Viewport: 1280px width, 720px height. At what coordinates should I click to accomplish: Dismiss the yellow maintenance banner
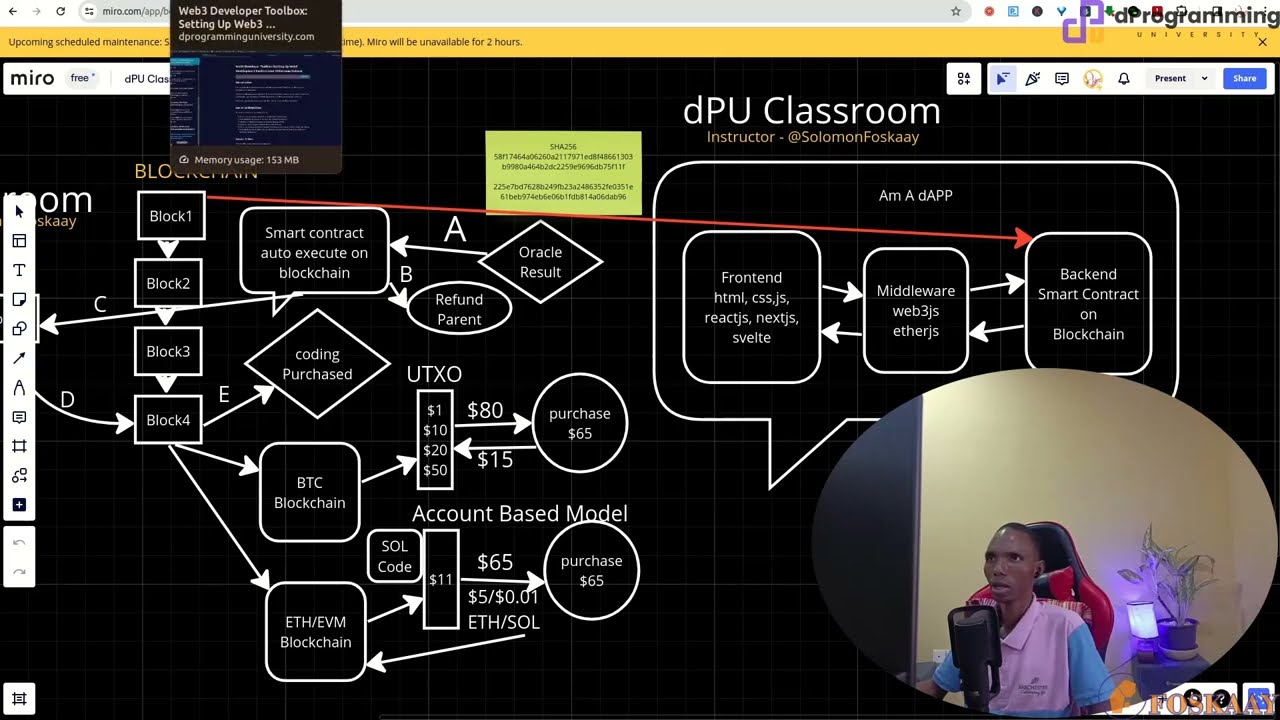(x=1262, y=42)
